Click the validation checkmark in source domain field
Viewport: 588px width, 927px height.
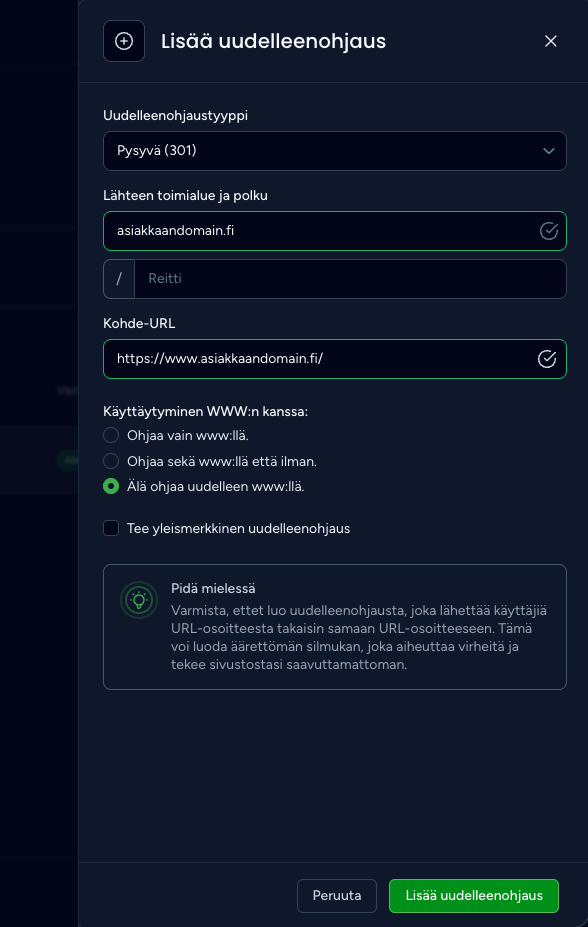click(x=549, y=231)
